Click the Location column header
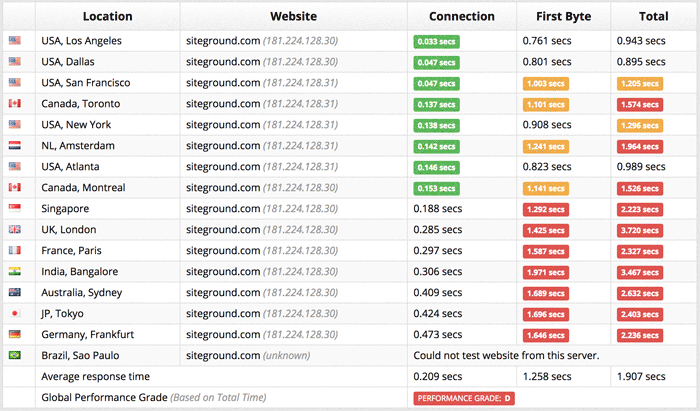 pos(108,17)
